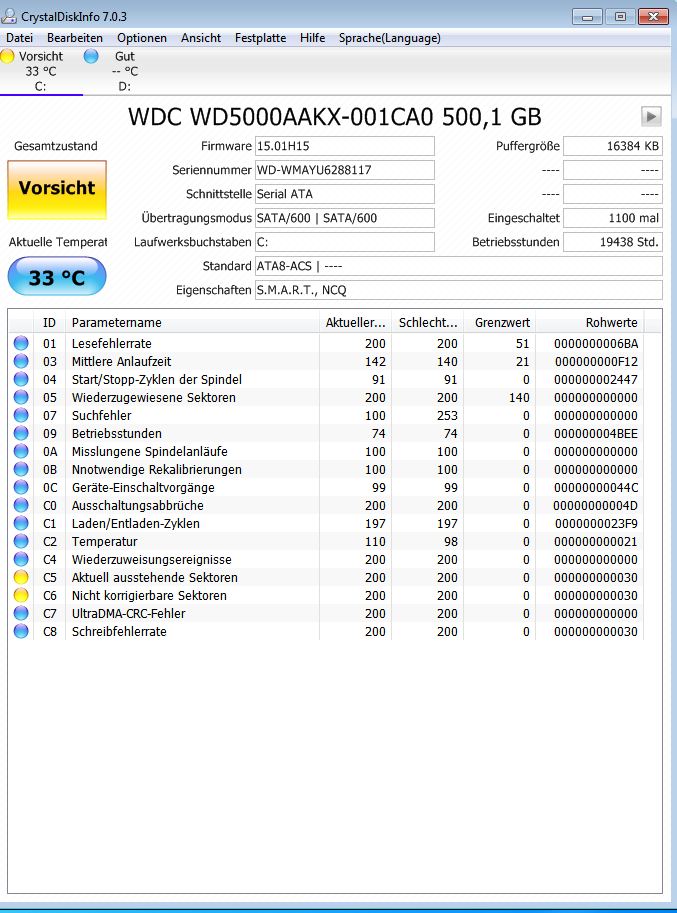
Task: Click the blue status icon for Lesefehlerrate
Action: [21, 343]
